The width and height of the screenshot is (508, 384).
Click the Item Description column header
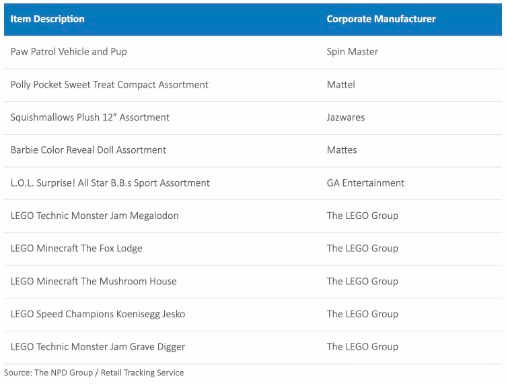(47, 19)
